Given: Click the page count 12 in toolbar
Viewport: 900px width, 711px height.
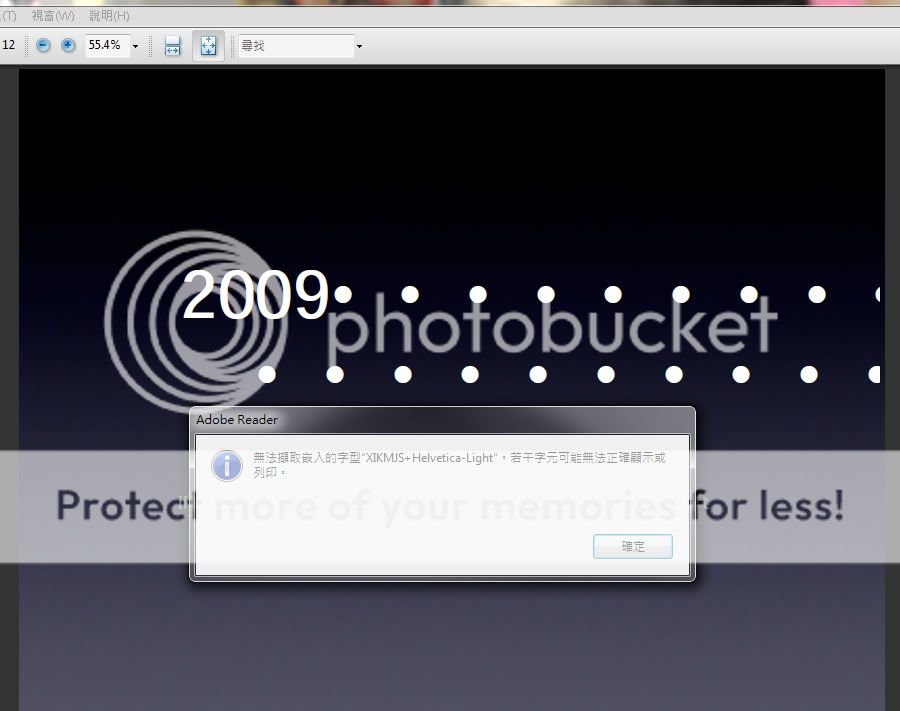Looking at the screenshot, I should (x=8, y=46).
